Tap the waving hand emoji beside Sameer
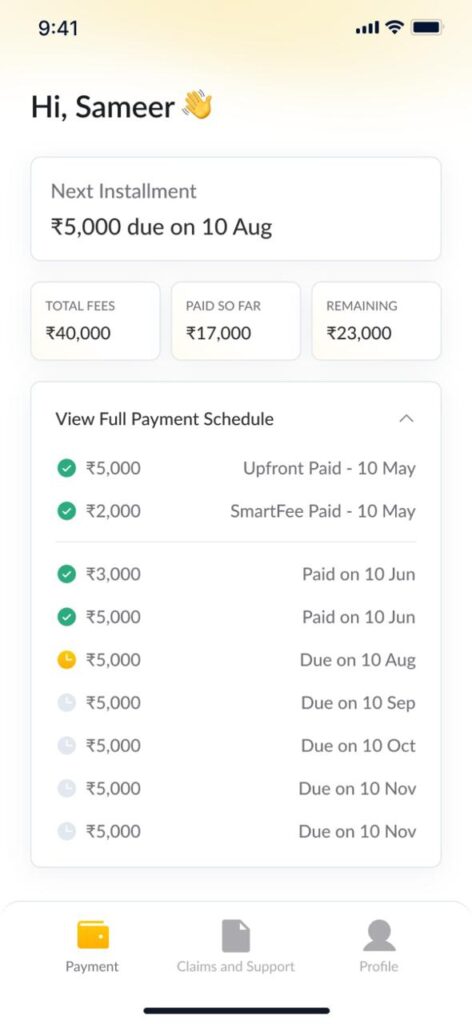Screen dimensions: 472x1024 click(x=197, y=106)
